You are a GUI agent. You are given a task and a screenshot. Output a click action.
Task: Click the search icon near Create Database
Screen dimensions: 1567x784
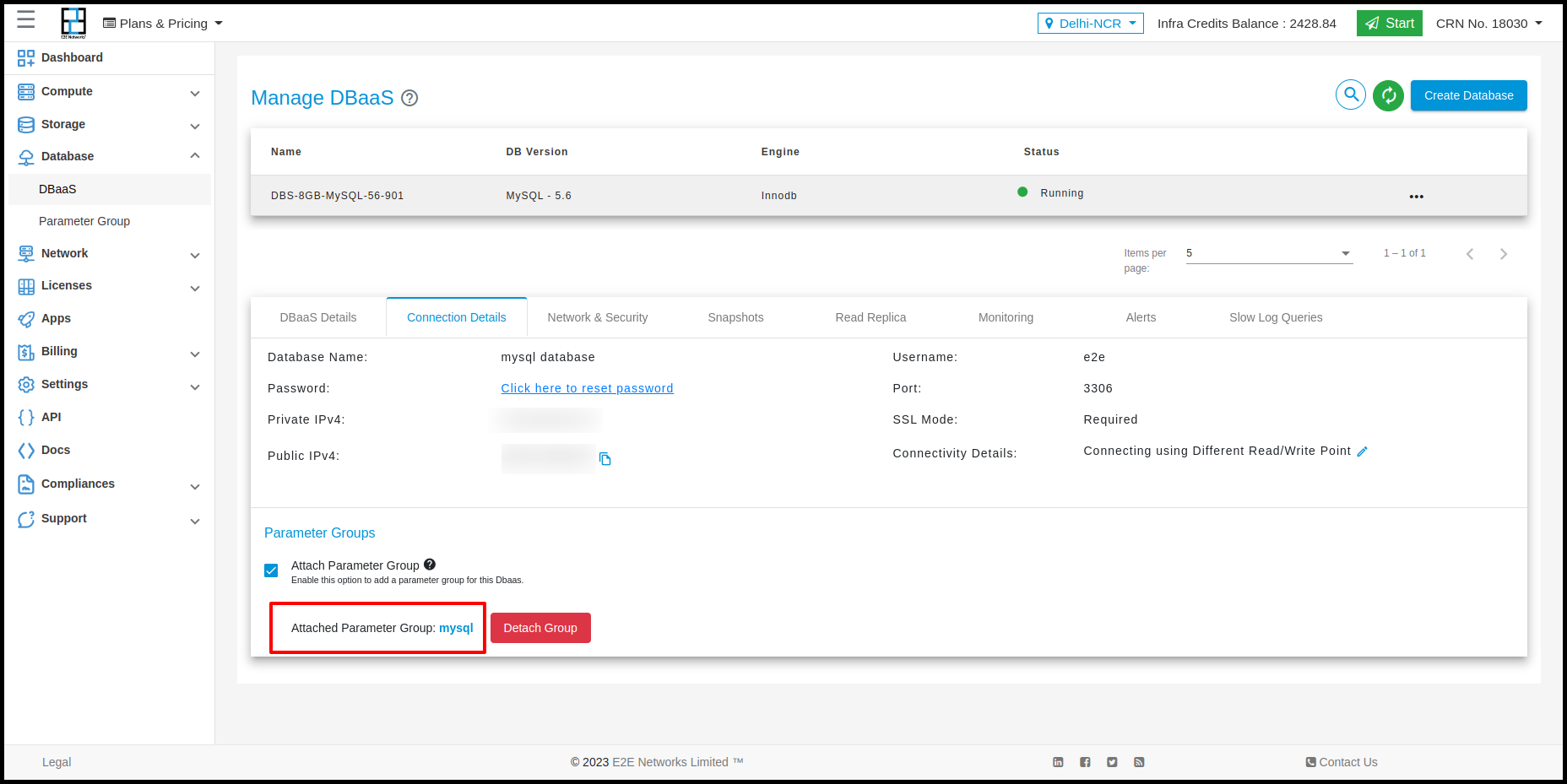point(1351,95)
